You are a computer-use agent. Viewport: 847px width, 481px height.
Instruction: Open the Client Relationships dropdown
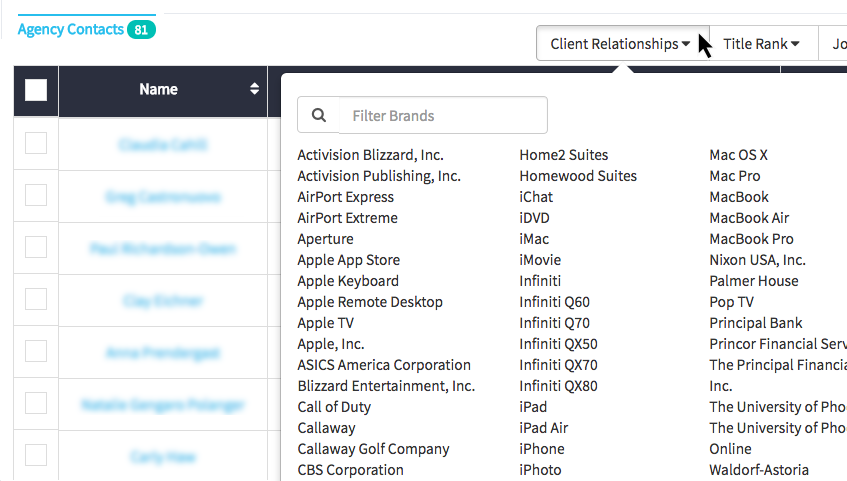pyautogui.click(x=621, y=44)
